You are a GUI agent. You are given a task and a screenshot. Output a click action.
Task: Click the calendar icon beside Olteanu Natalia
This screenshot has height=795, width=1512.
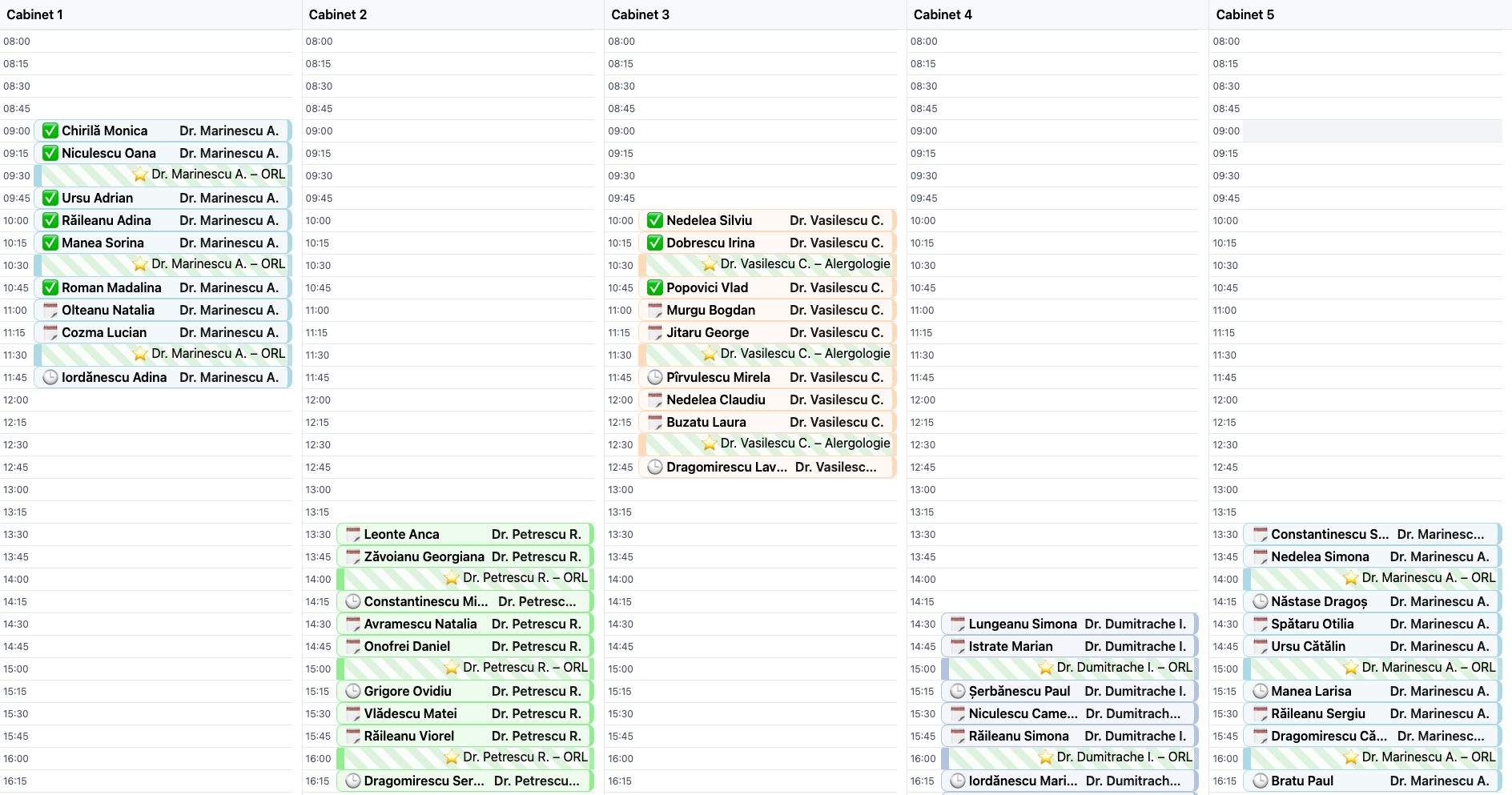(x=50, y=310)
